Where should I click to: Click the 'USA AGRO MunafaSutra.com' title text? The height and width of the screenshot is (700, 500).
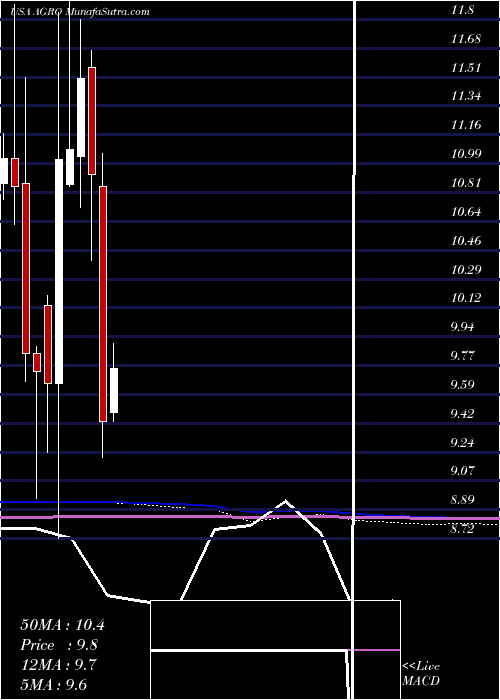tap(80, 12)
